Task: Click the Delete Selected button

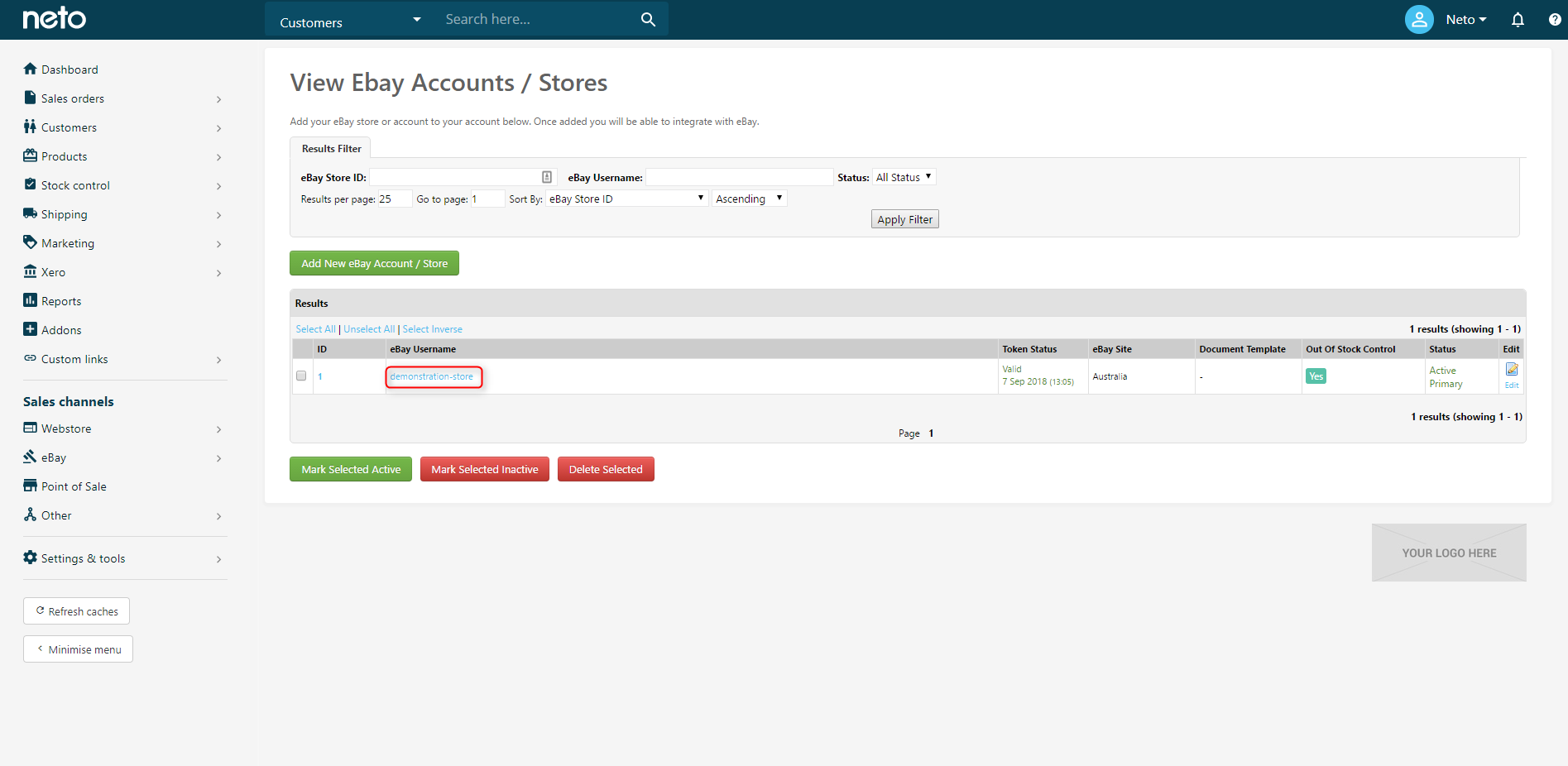Action: tap(606, 469)
